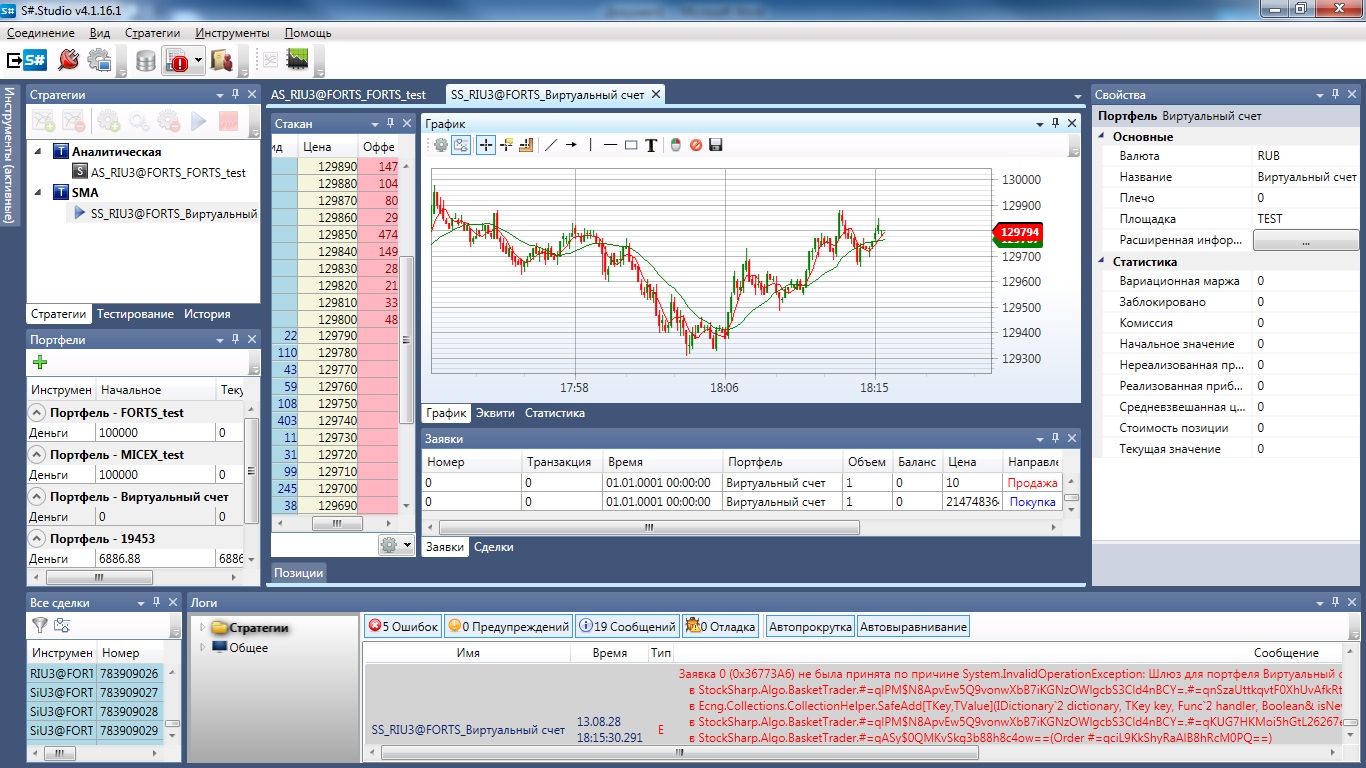Screen dimensions: 1366x768
Task: Open the Инструменты menu
Action: coord(232,33)
